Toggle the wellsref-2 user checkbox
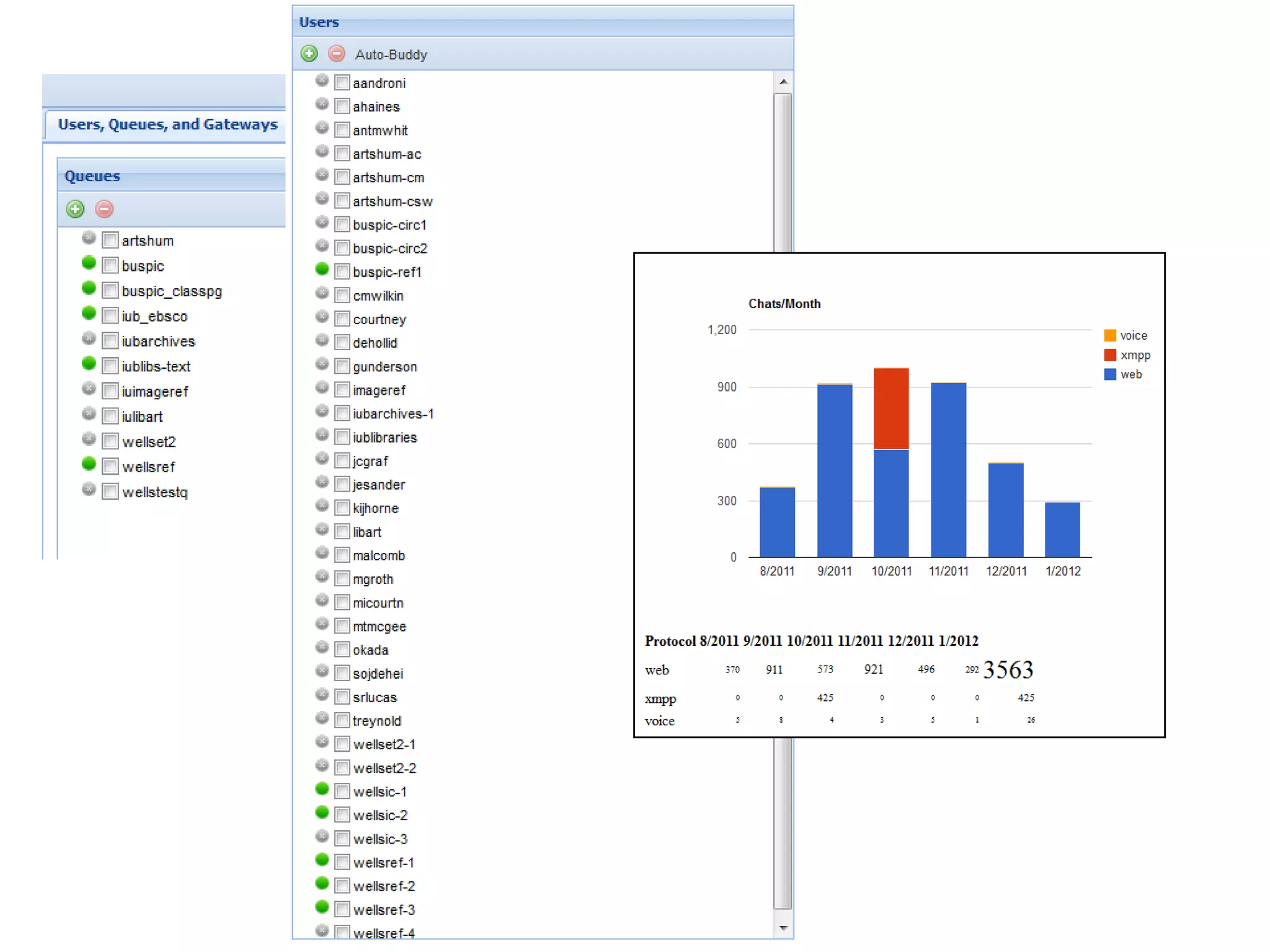 pos(342,886)
